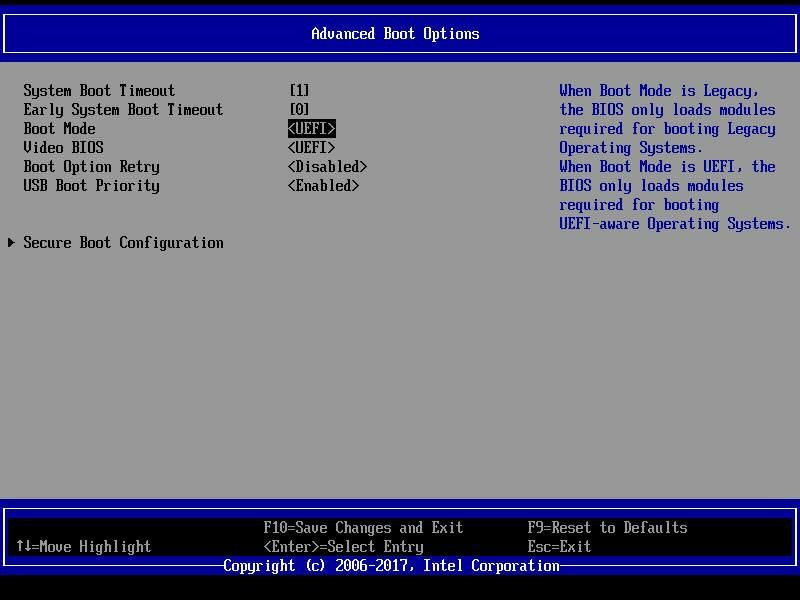This screenshot has width=800, height=600.
Task: Click the <Enter>=Select Entry hint
Action: [x=343, y=547]
